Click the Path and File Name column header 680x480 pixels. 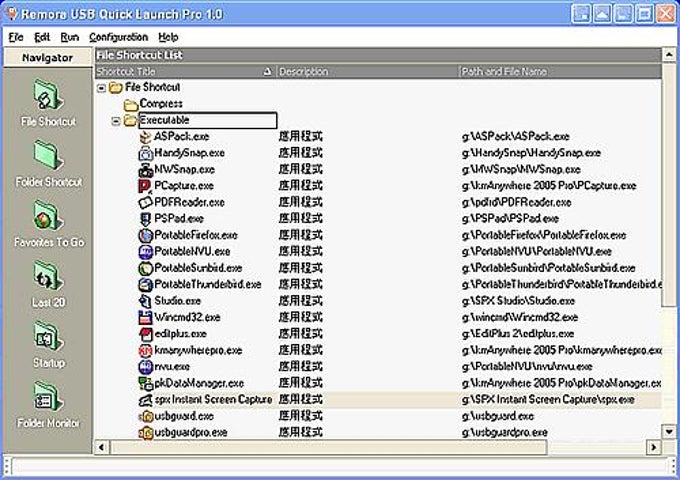[560, 72]
